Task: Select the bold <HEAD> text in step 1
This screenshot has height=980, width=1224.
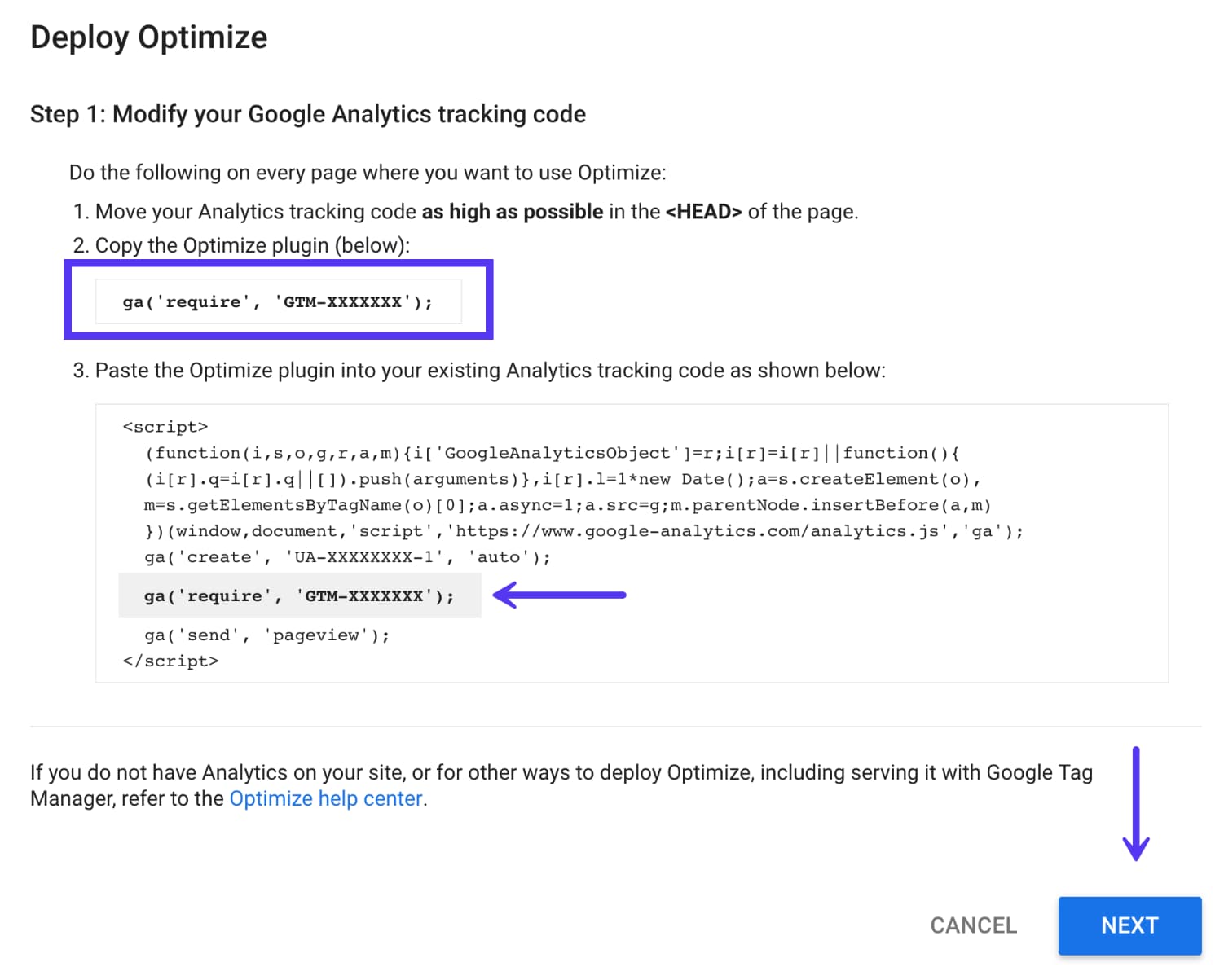Action: point(702,211)
